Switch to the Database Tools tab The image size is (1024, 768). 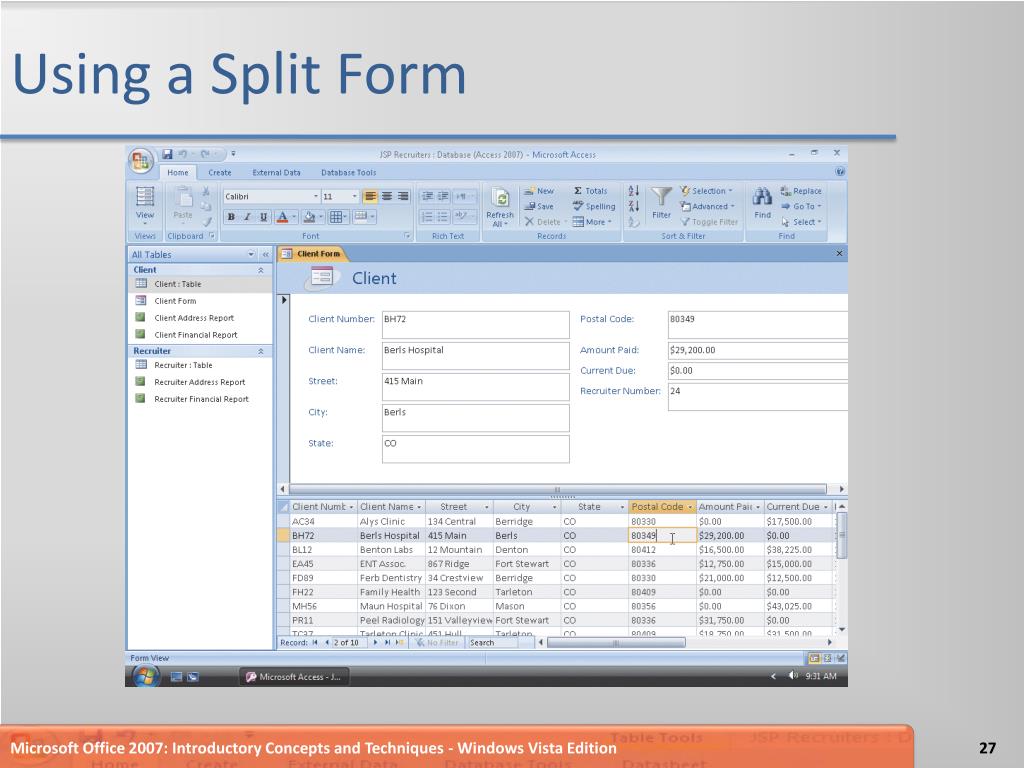pos(348,172)
